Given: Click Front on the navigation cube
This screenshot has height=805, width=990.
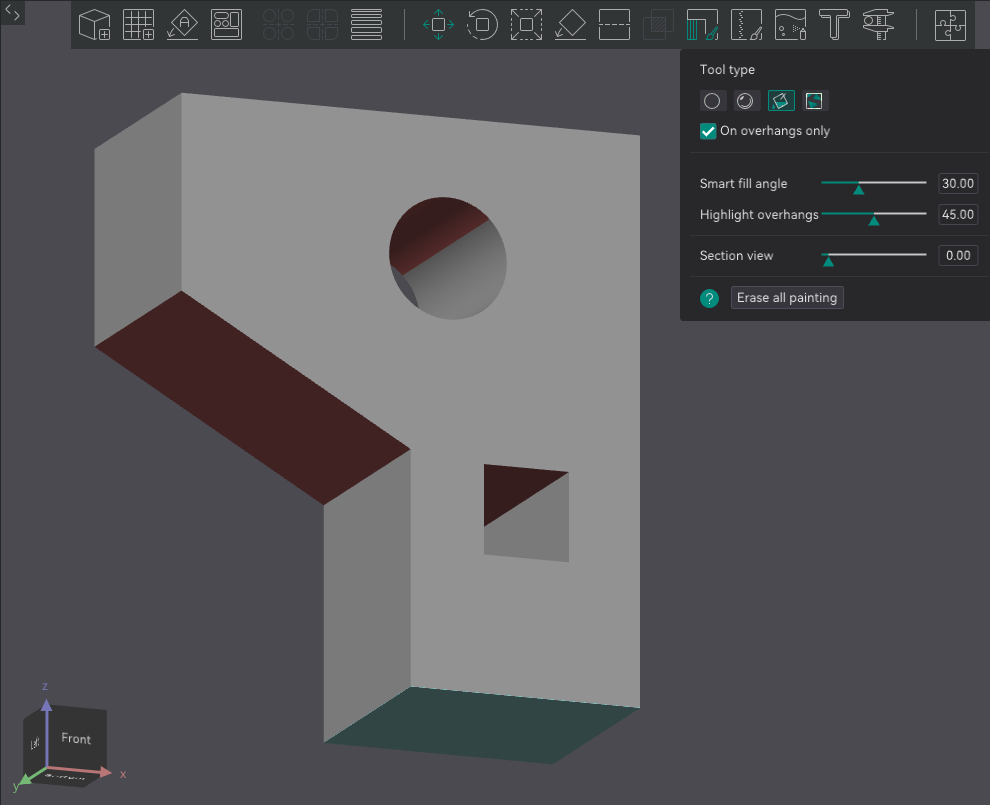Looking at the screenshot, I should pos(76,739).
